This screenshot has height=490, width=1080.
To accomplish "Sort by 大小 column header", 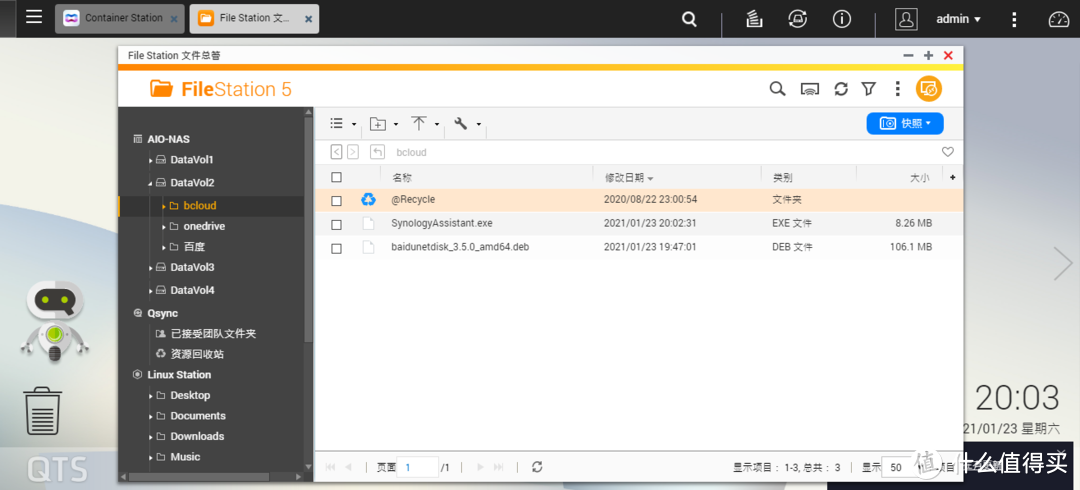I will pos(919,178).
